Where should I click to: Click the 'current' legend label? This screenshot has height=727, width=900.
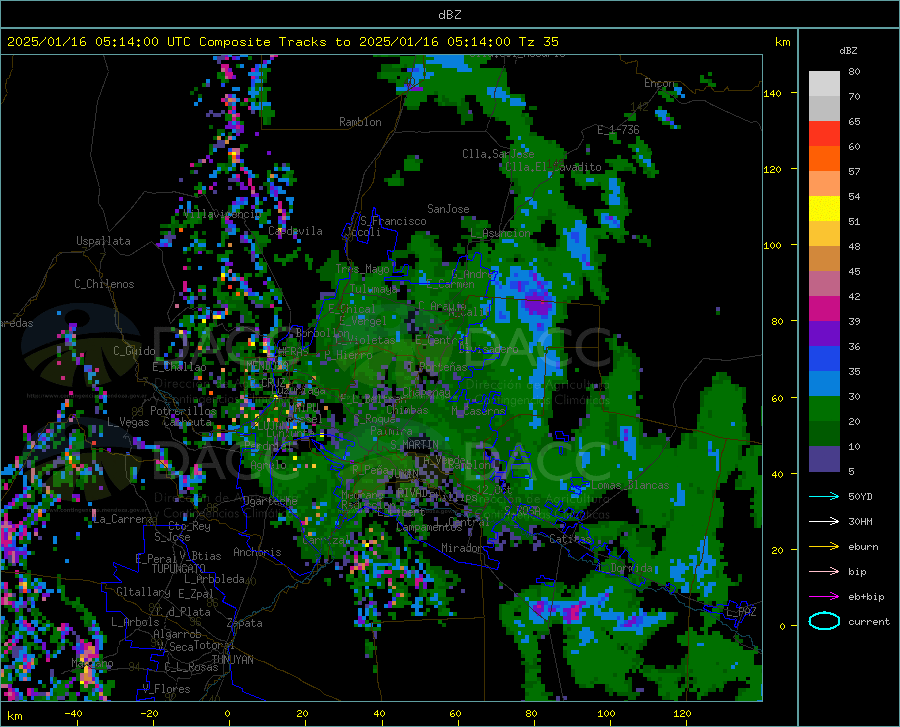pyautogui.click(x=868, y=621)
